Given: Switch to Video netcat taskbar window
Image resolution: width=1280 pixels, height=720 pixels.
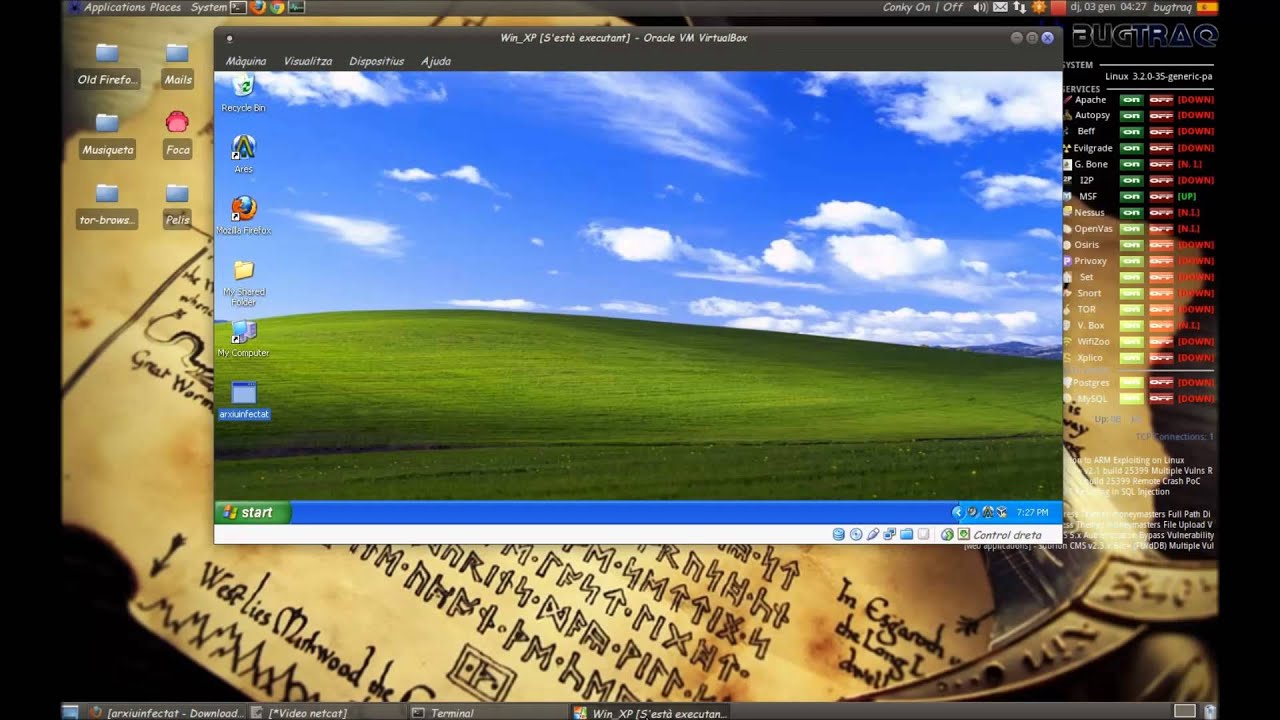Looking at the screenshot, I should tap(327, 713).
